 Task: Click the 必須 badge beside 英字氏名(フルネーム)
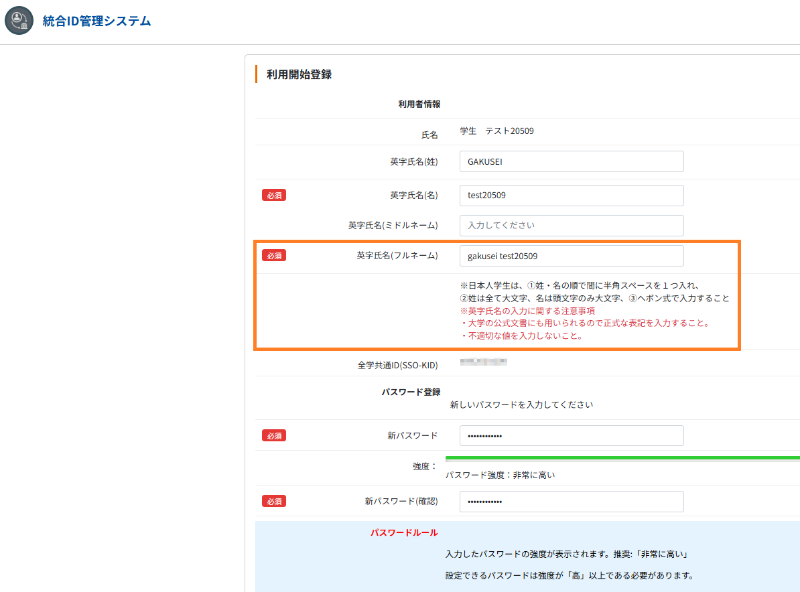[274, 256]
